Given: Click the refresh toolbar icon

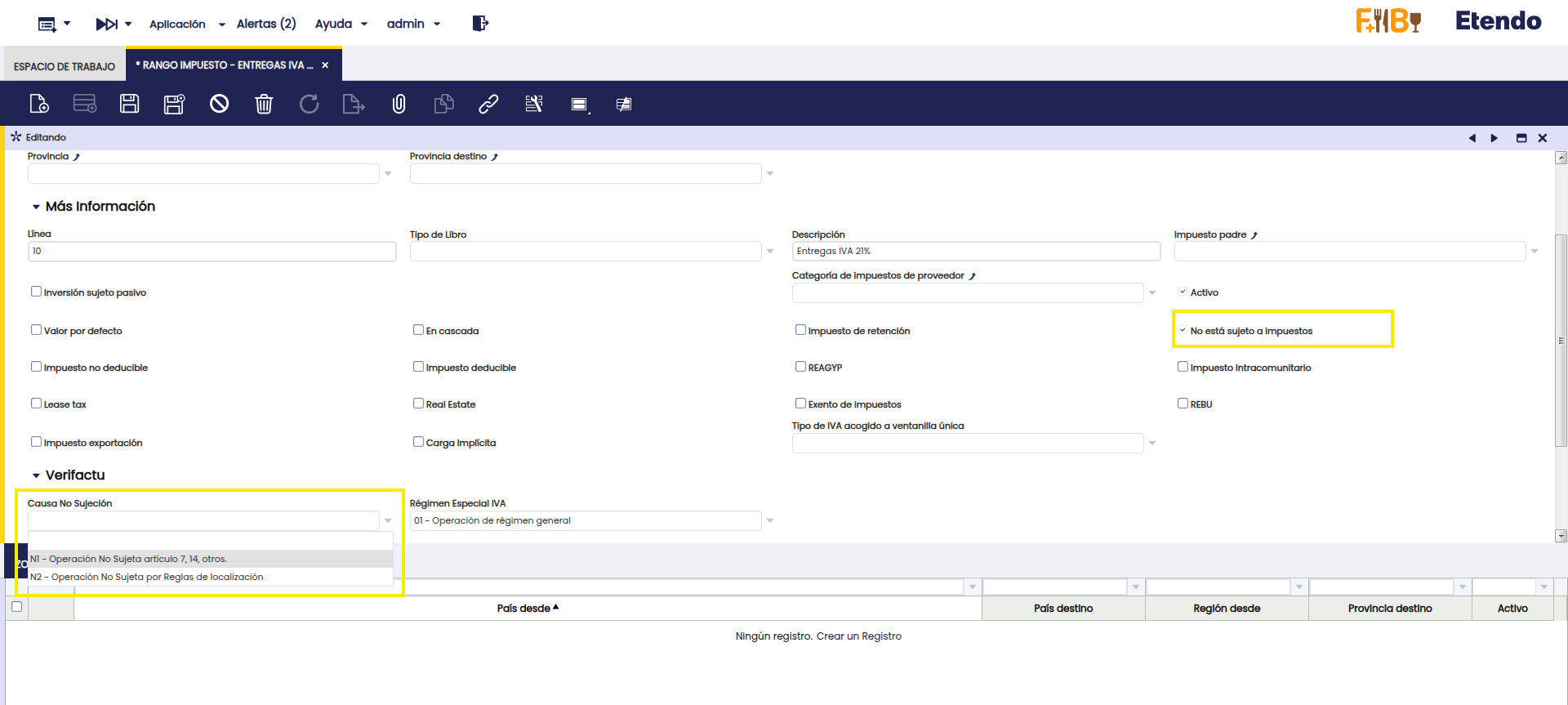Looking at the screenshot, I should (309, 104).
